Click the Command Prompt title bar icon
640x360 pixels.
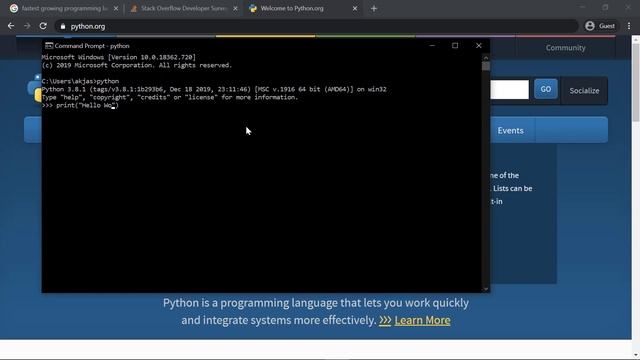[x=49, y=46]
